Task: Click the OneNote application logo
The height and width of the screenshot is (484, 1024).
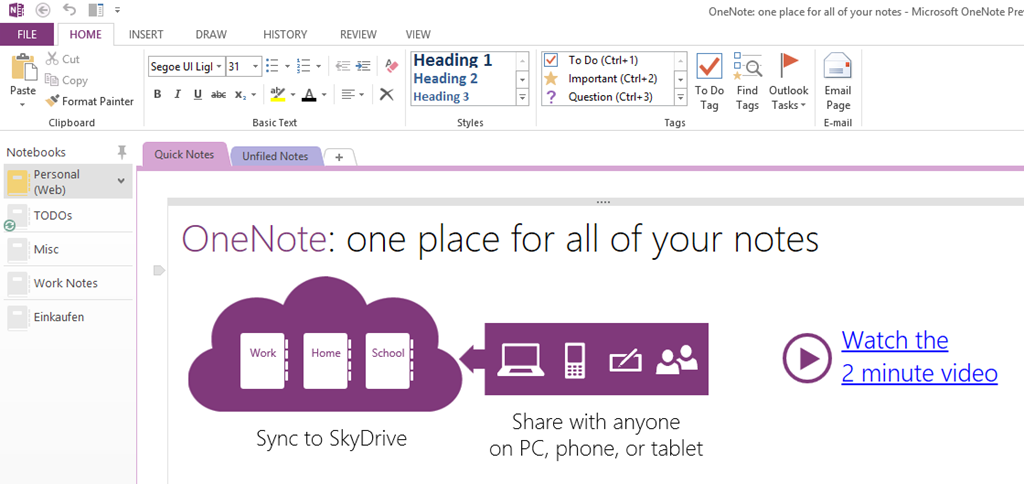Action: [x=16, y=10]
